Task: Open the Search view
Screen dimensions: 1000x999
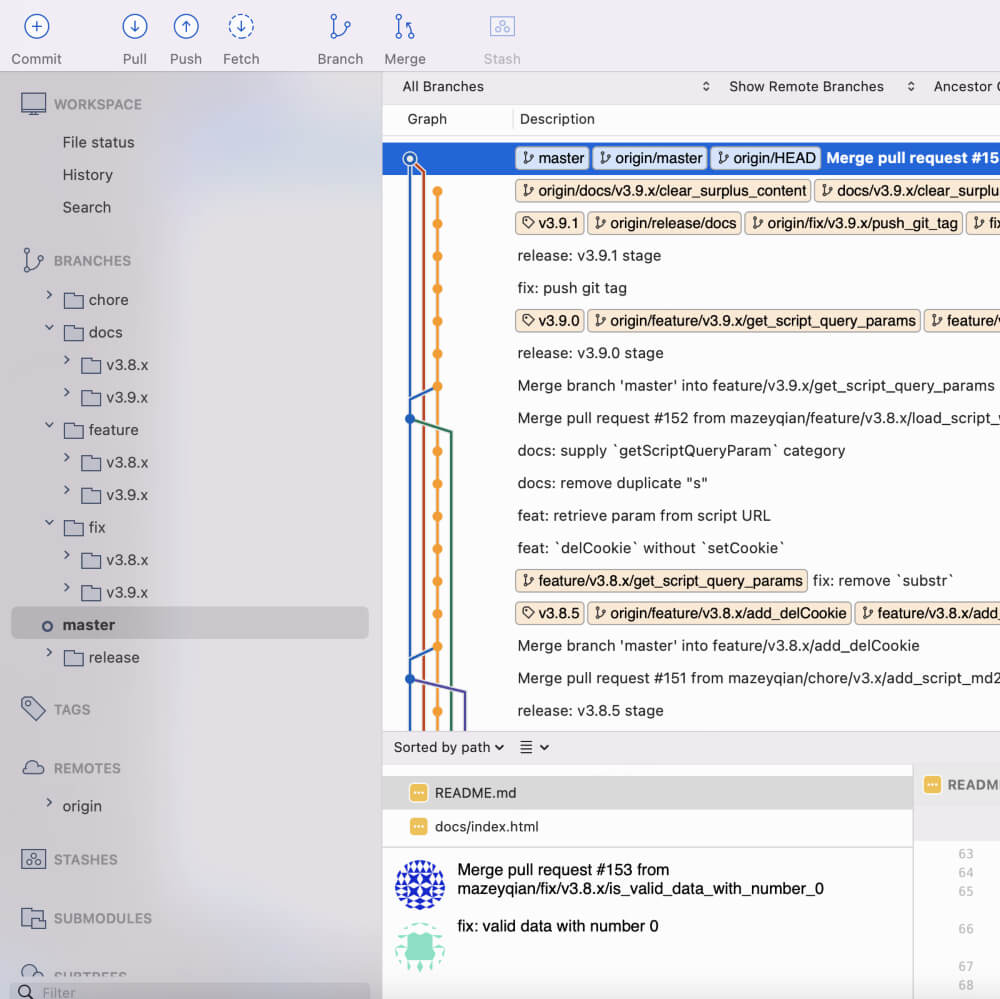Action: 86,207
